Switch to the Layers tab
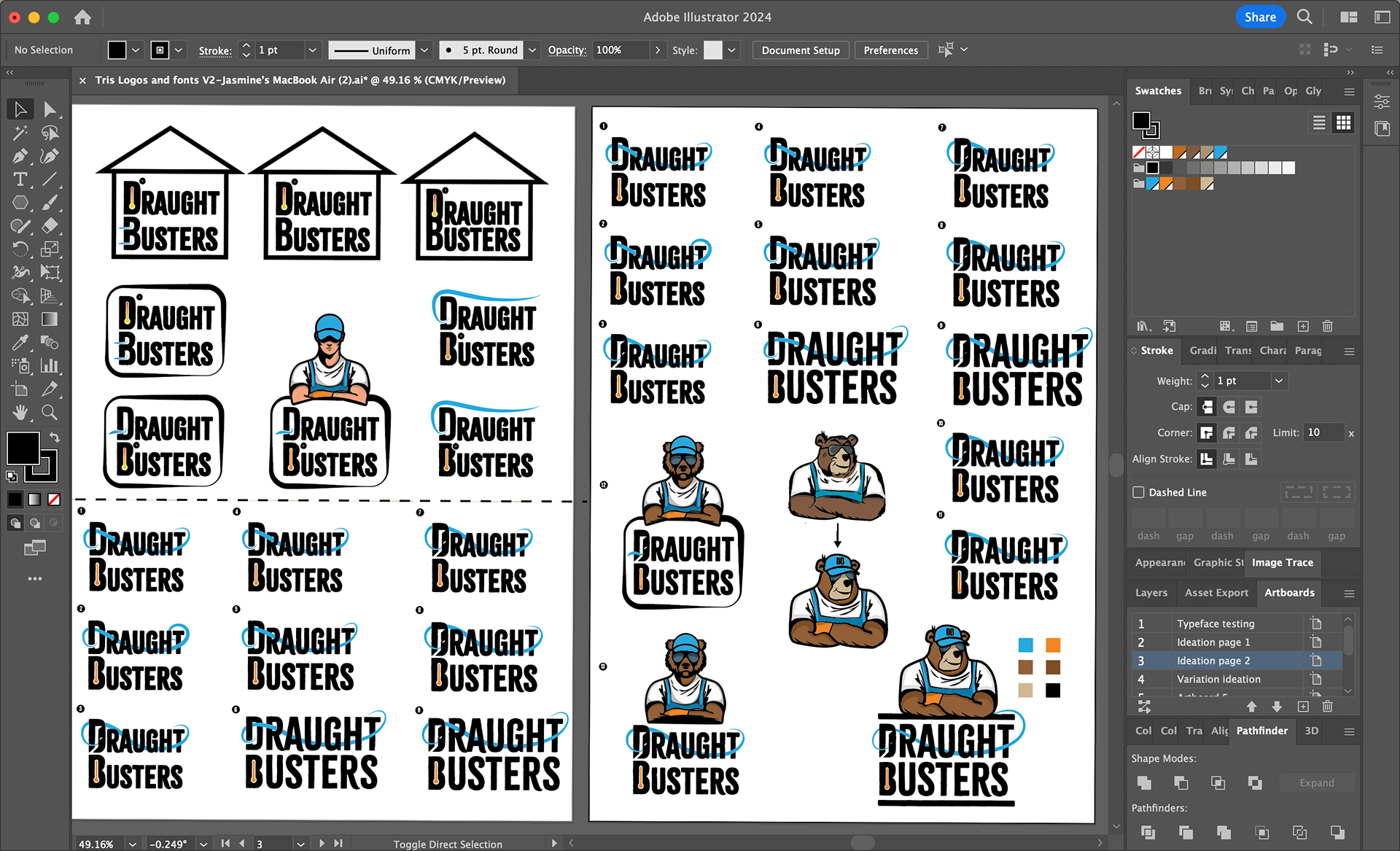Viewport: 1400px width, 851px height. coord(1151,593)
